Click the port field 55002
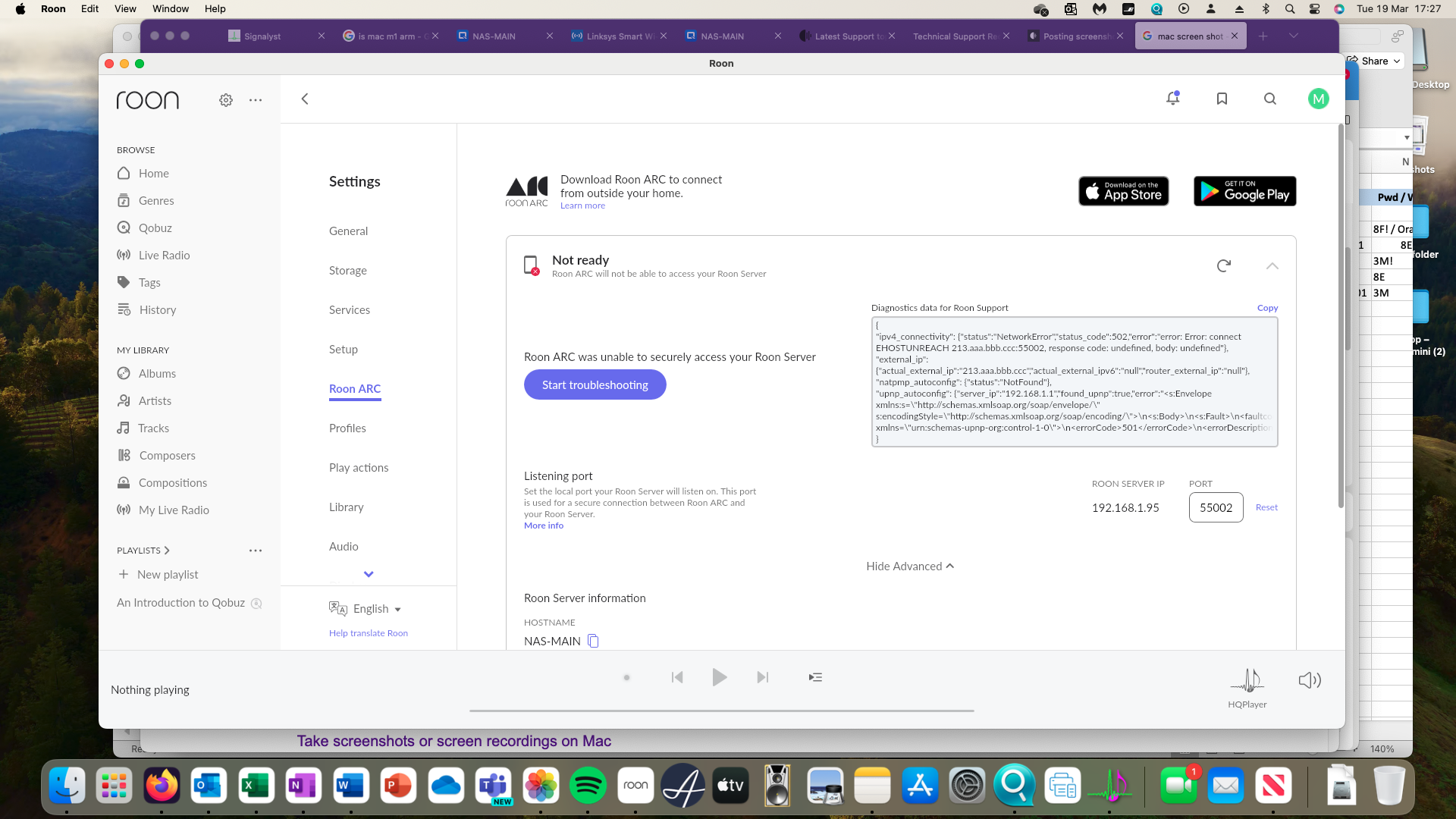 [x=1216, y=508]
